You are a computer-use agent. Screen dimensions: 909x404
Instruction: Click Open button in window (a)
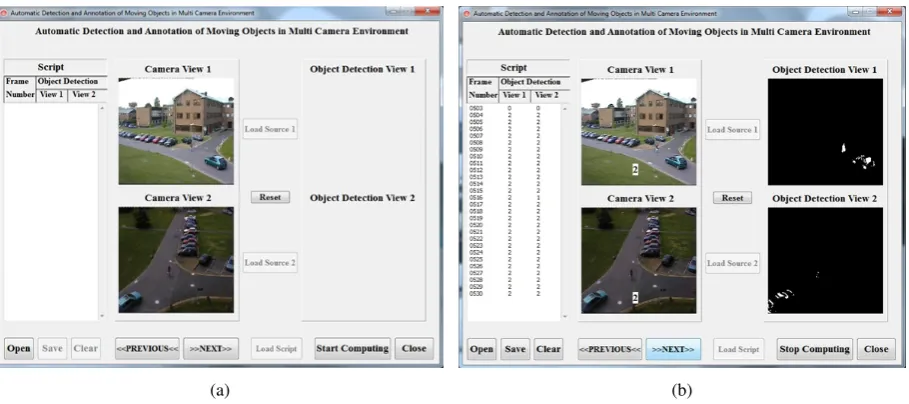[19, 348]
